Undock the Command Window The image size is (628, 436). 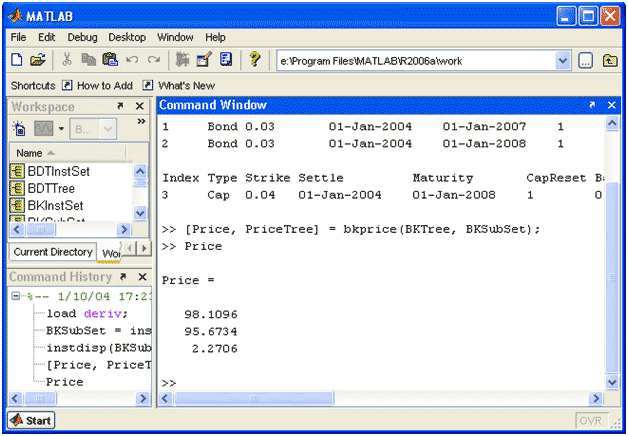tap(592, 105)
